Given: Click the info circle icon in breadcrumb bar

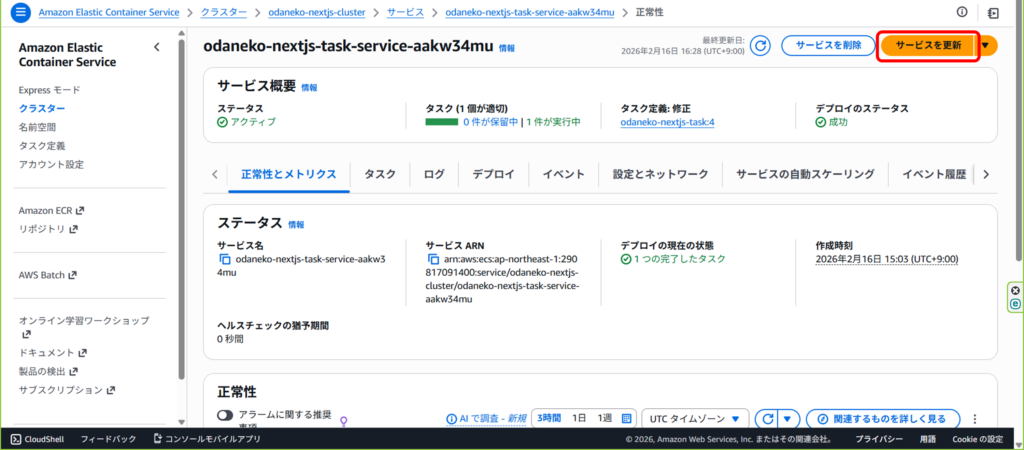Looking at the screenshot, I should pyautogui.click(x=962, y=12).
